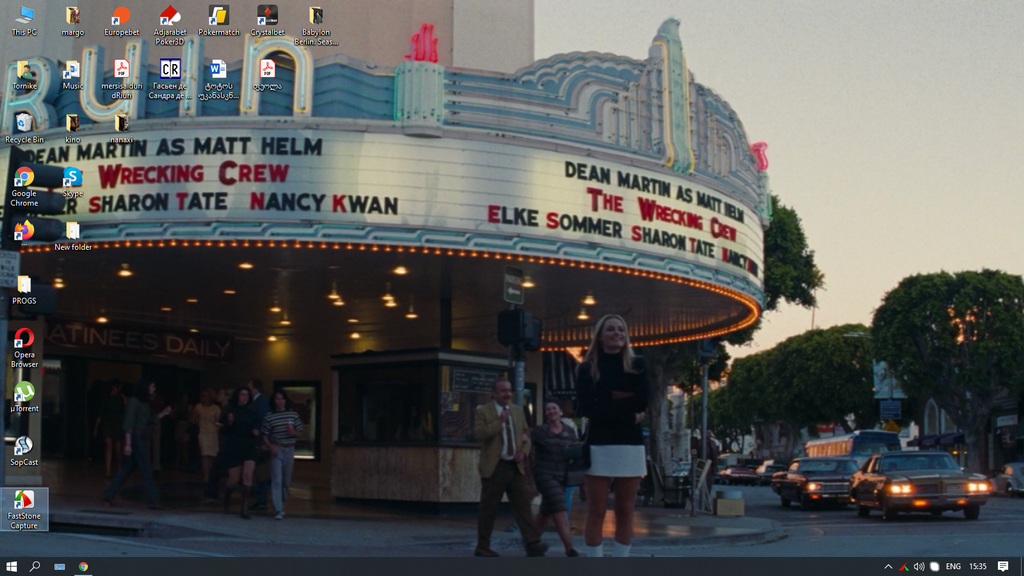This screenshot has width=1024, height=576.
Task: Select the µTorrent desktop shortcut
Action: (x=24, y=397)
